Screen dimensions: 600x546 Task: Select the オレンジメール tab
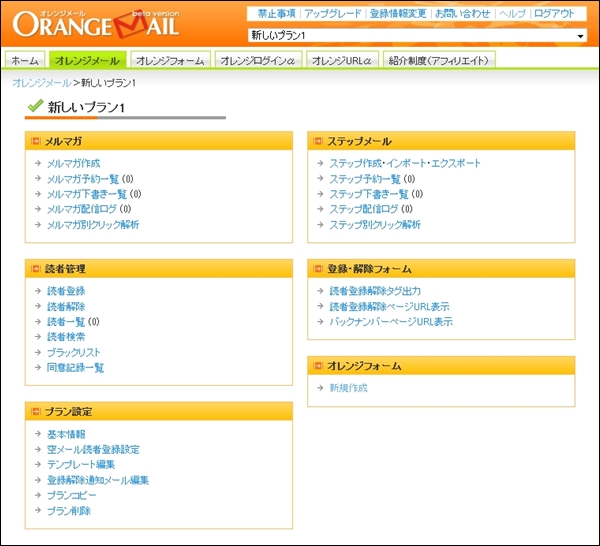pos(88,60)
